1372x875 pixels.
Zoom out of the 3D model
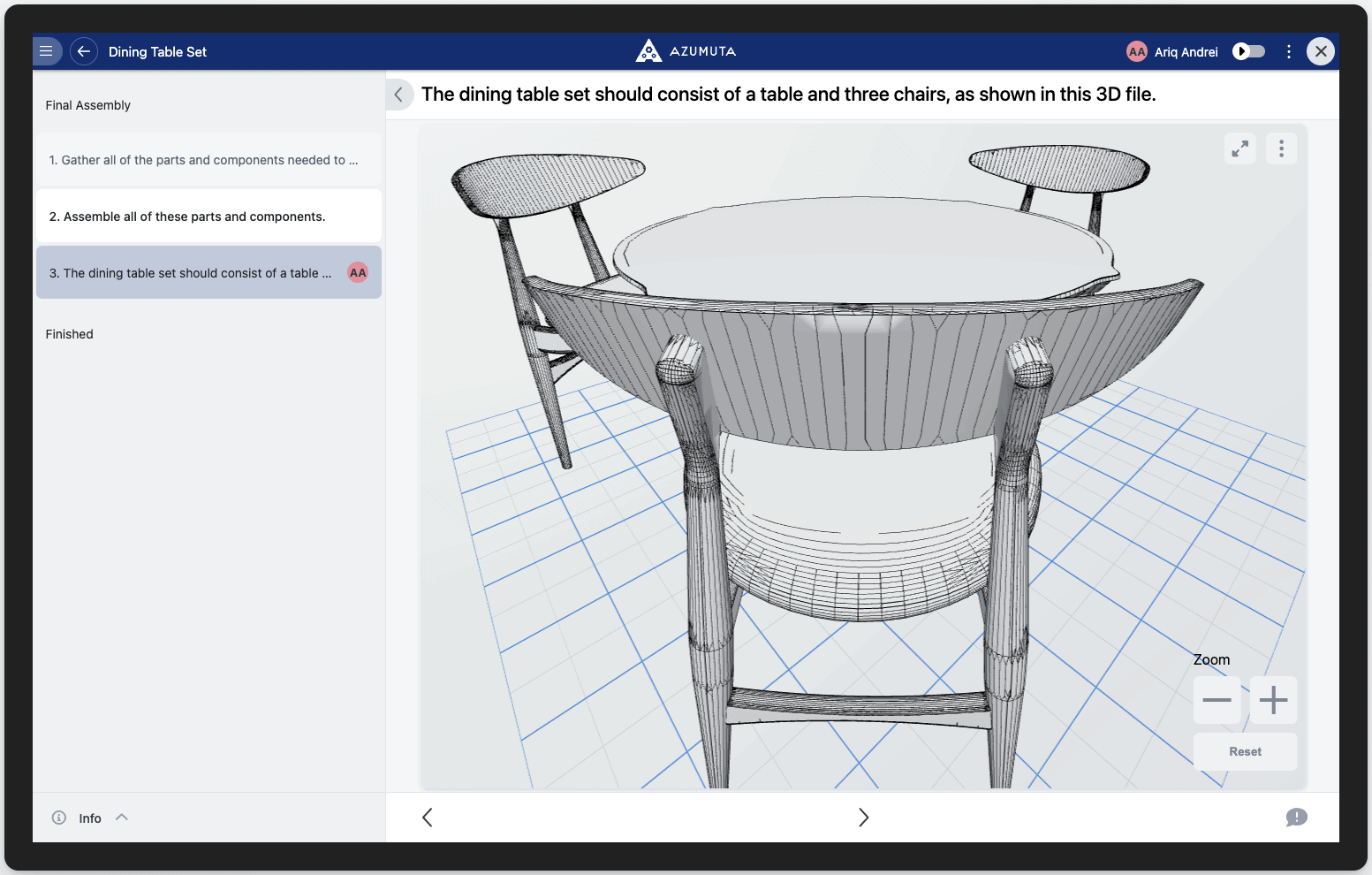1217,700
